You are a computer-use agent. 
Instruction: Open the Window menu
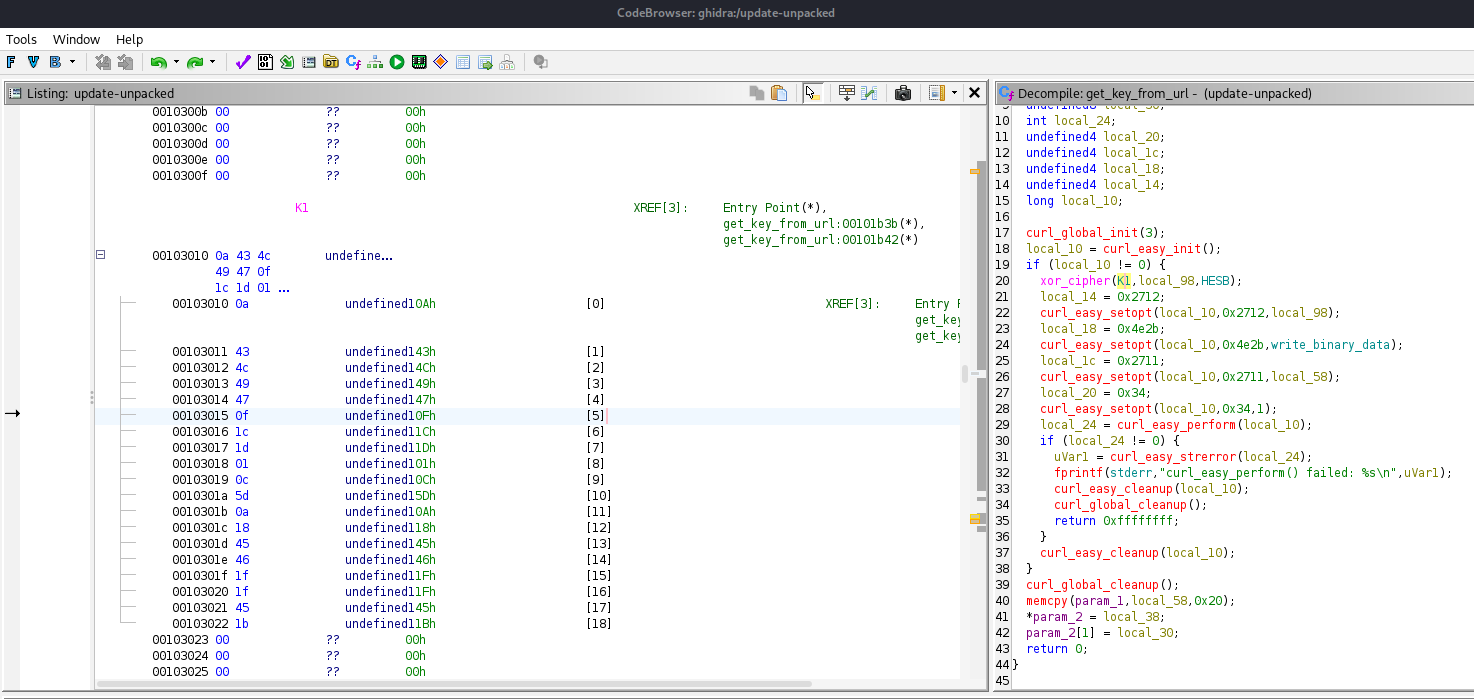pyautogui.click(x=76, y=39)
